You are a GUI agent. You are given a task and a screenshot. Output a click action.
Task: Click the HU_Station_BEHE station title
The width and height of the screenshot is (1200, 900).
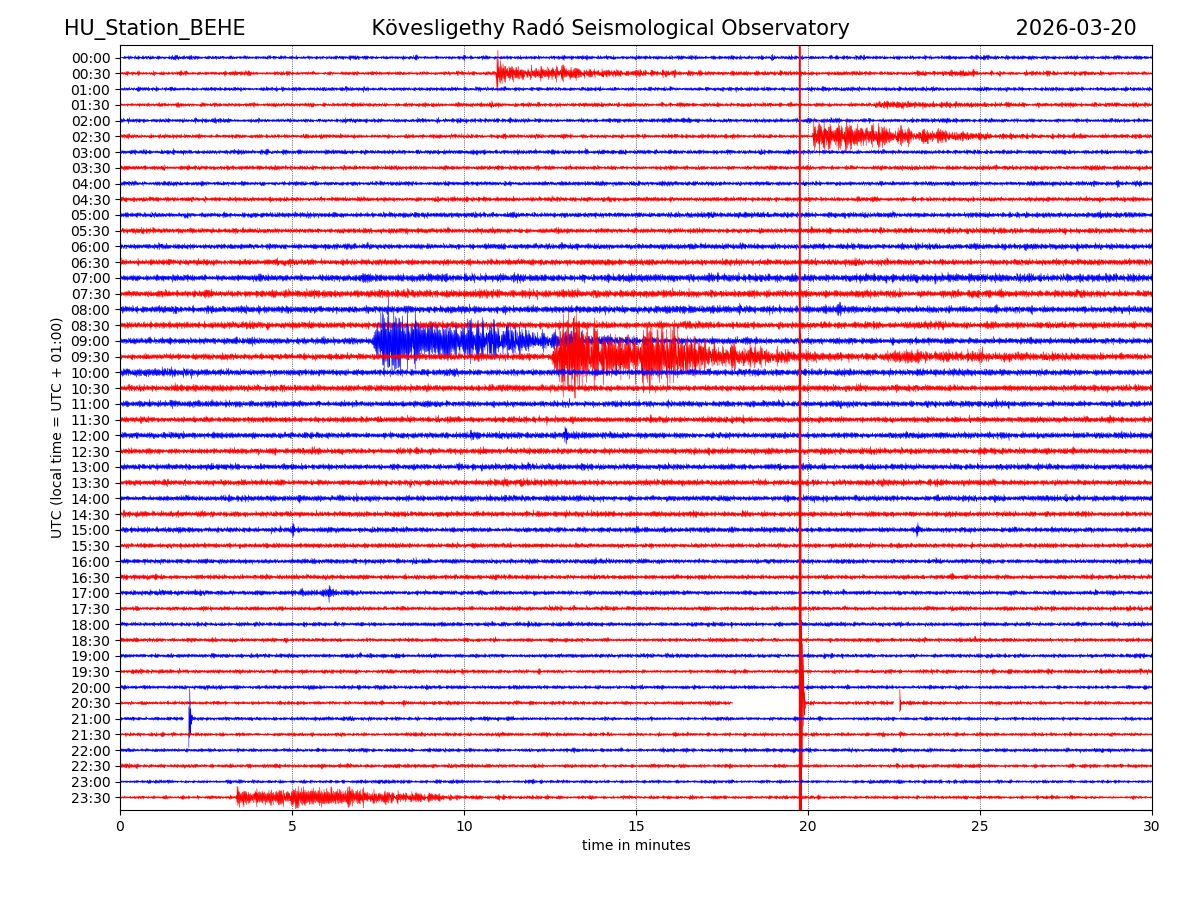[x=154, y=29]
